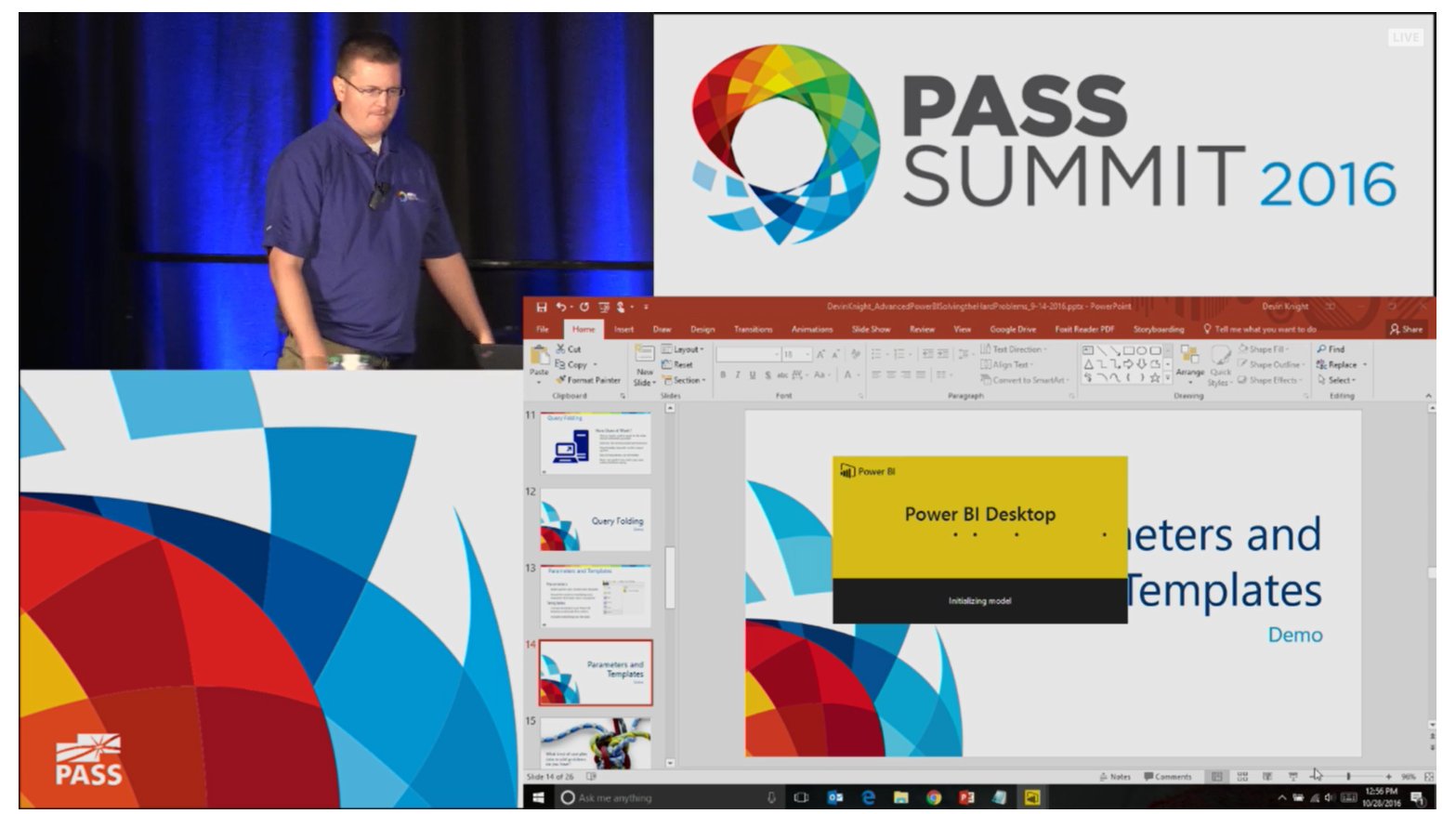The width and height of the screenshot is (1456, 814).
Task: Open the font name combo box
Action: tap(748, 354)
